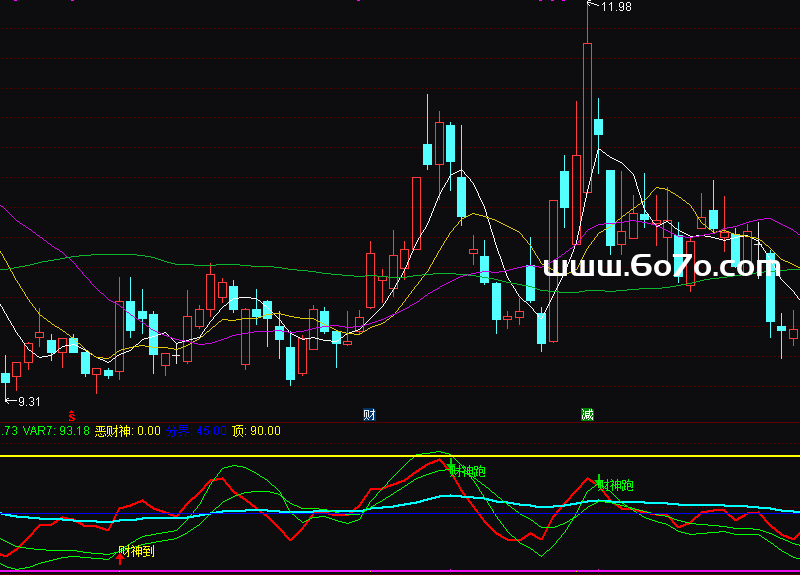Click the second green 财神跑 down arrow

599,480
